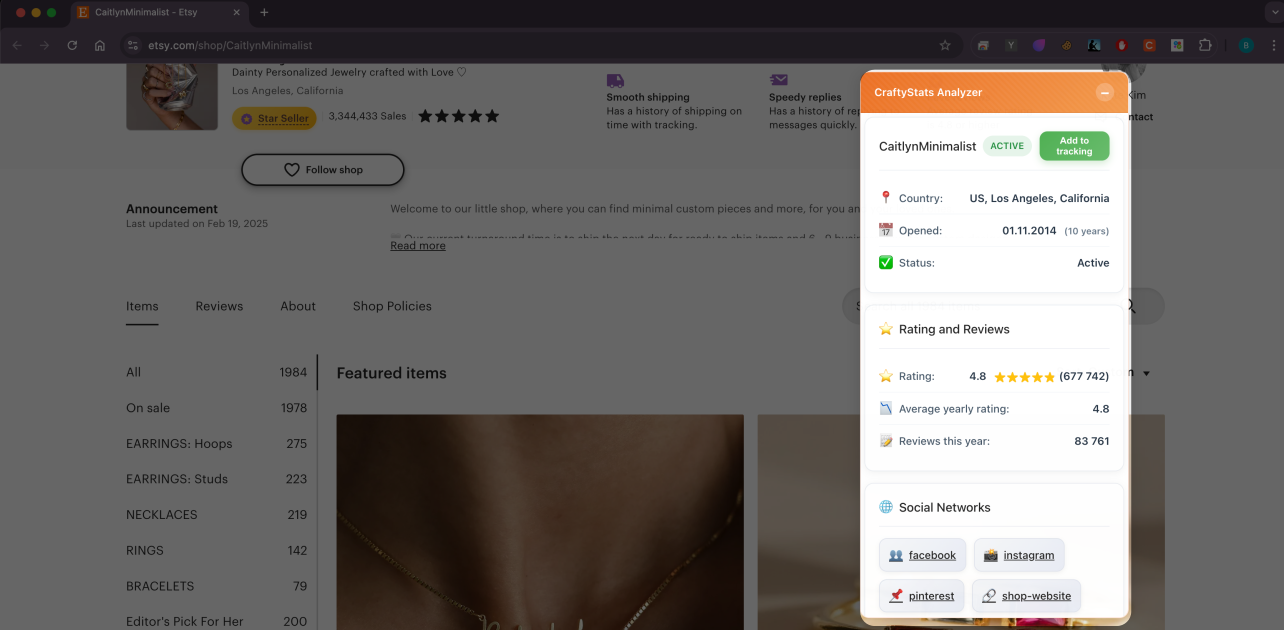Click the Star Seller badge
1284x630 pixels.
[x=274, y=118]
